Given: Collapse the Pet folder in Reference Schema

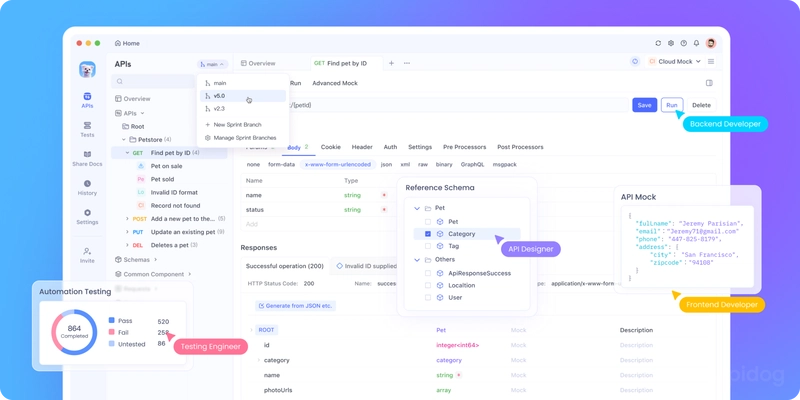Looking at the screenshot, I should coord(416,208).
